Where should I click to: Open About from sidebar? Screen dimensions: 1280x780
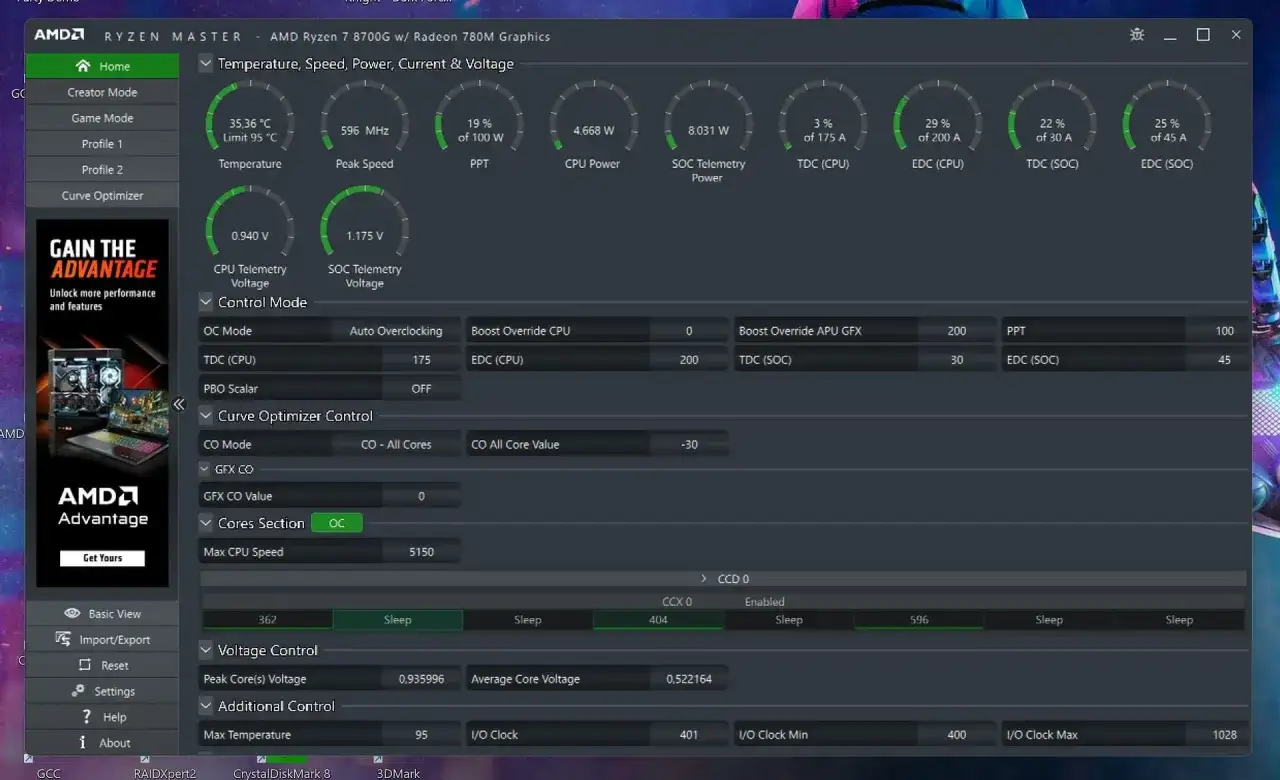102,743
